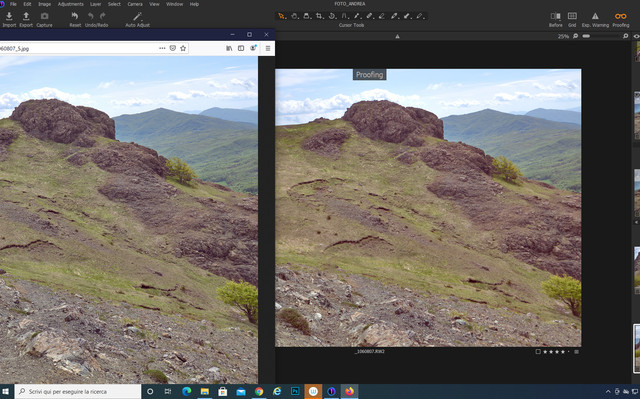Select the Loupe cursor tool

pyautogui.click(x=307, y=16)
